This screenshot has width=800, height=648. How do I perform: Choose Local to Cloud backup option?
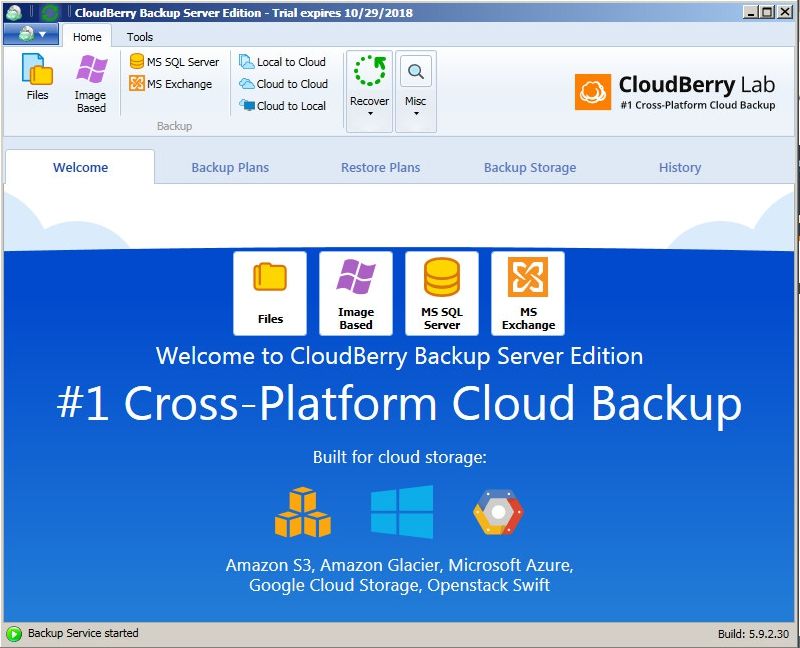point(282,62)
